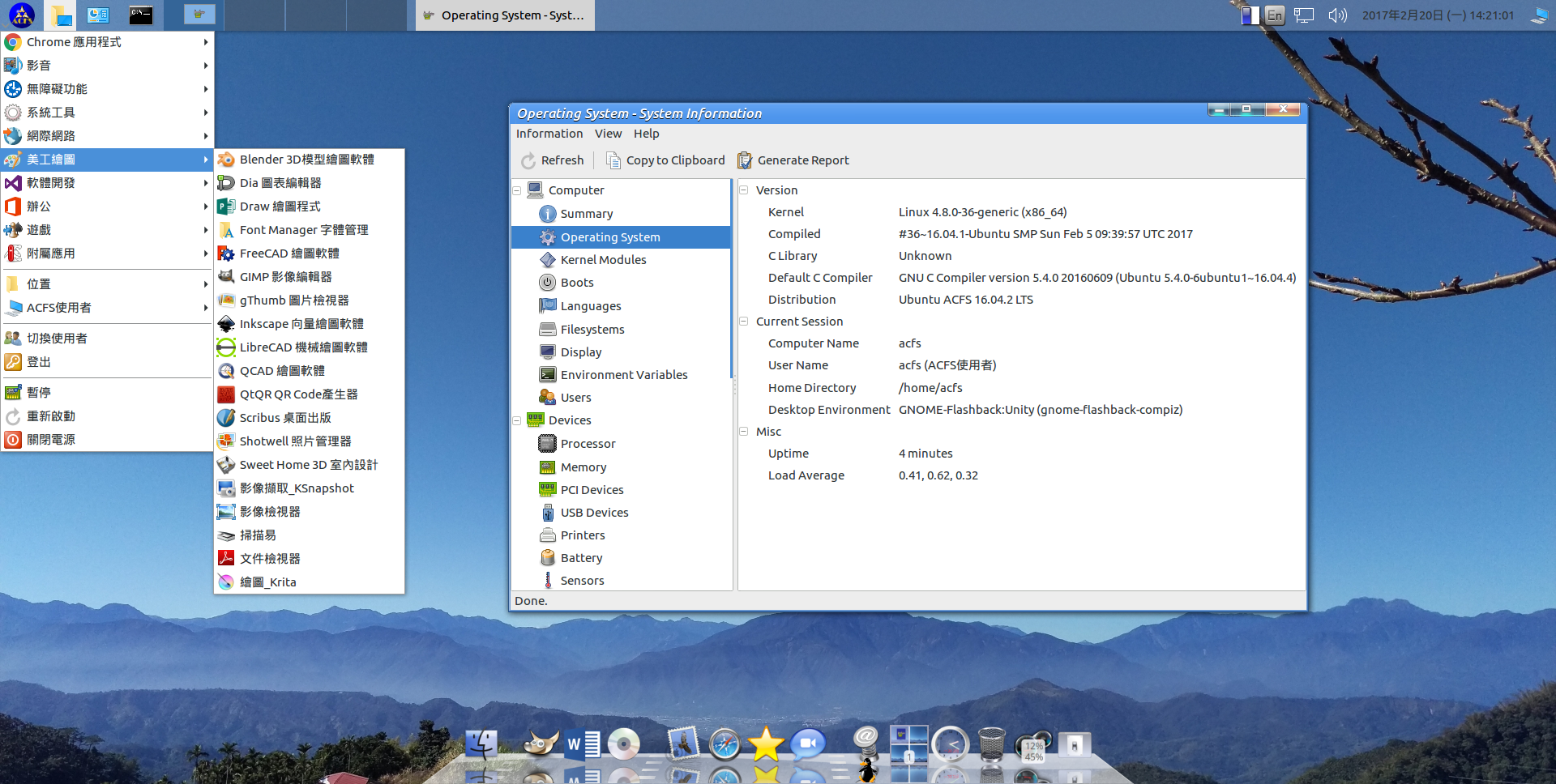Open the View menu
The width and height of the screenshot is (1556, 784).
608,134
